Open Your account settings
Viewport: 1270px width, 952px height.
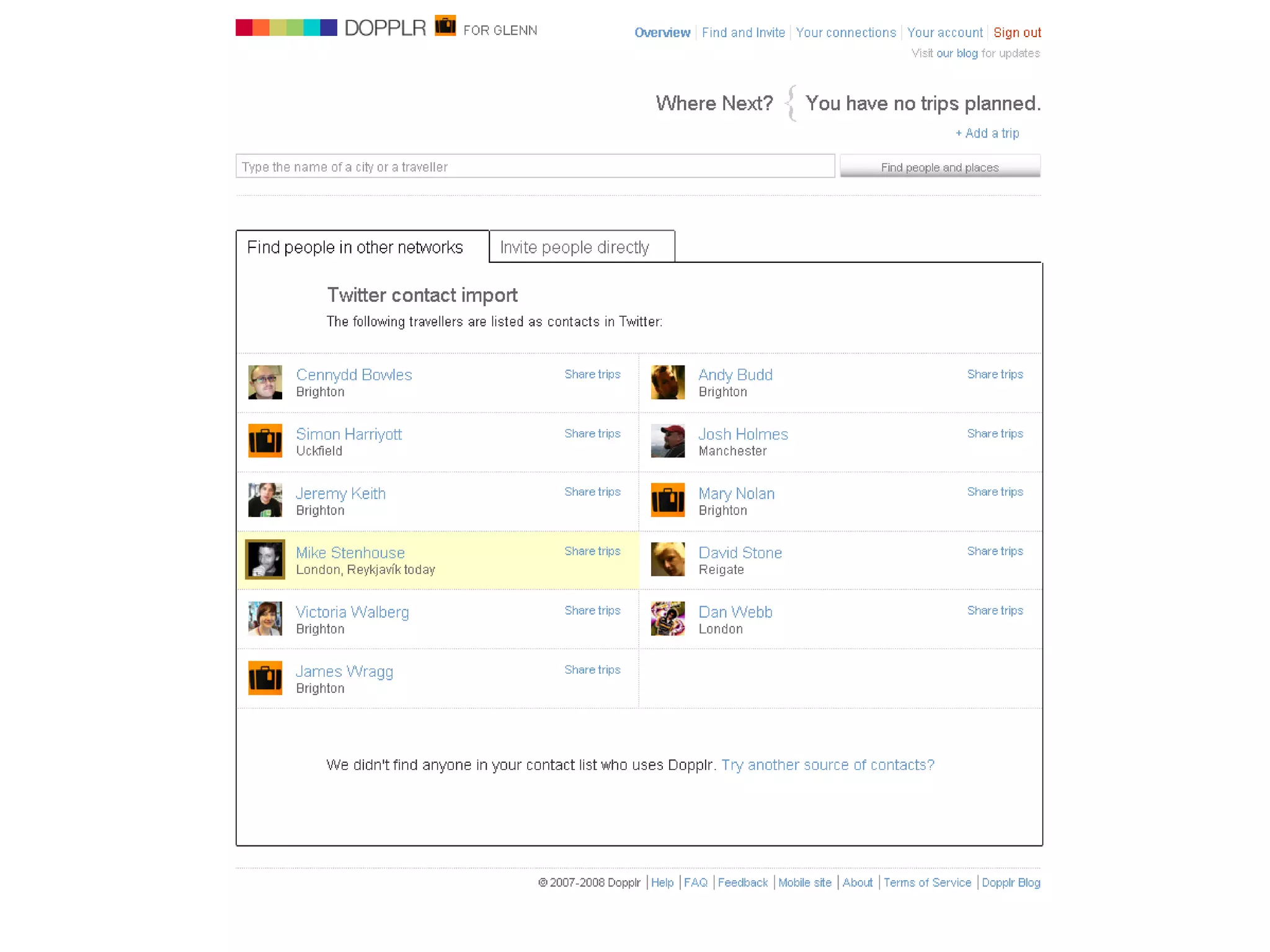coord(944,33)
